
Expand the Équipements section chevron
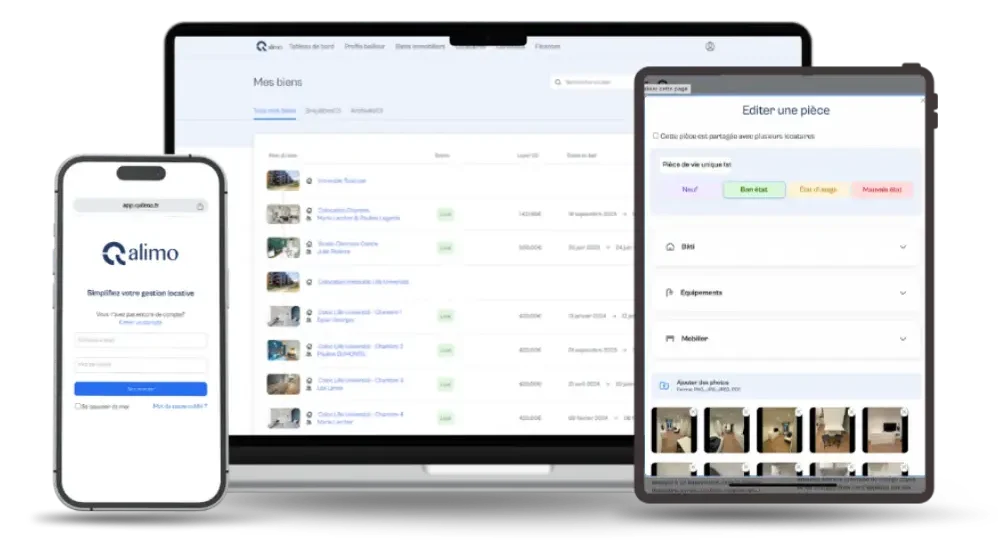(903, 293)
